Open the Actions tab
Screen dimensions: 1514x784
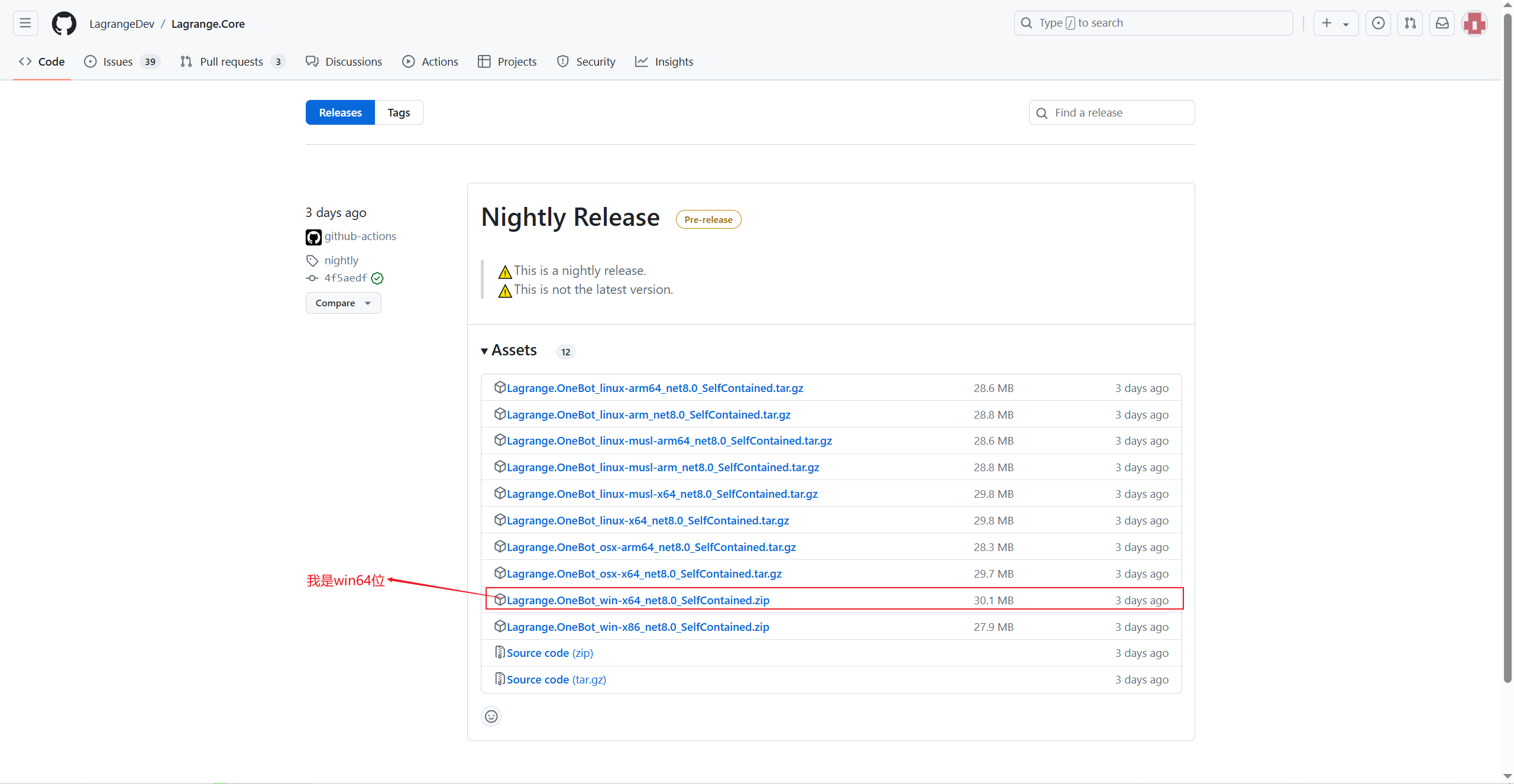click(x=430, y=61)
